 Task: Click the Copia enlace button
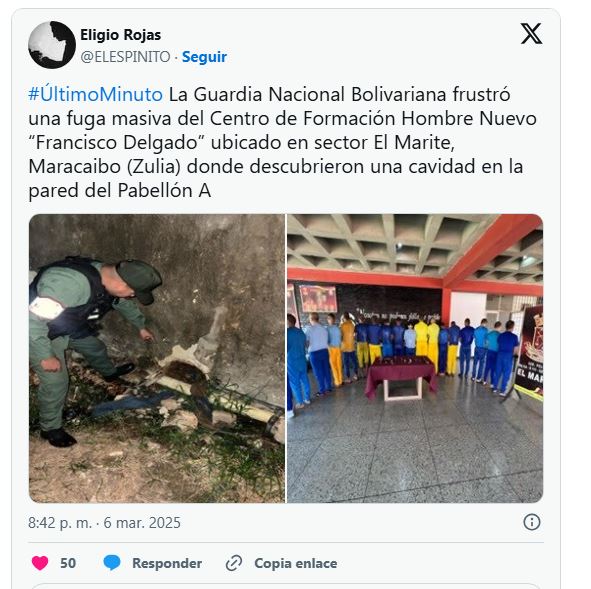(x=296, y=563)
